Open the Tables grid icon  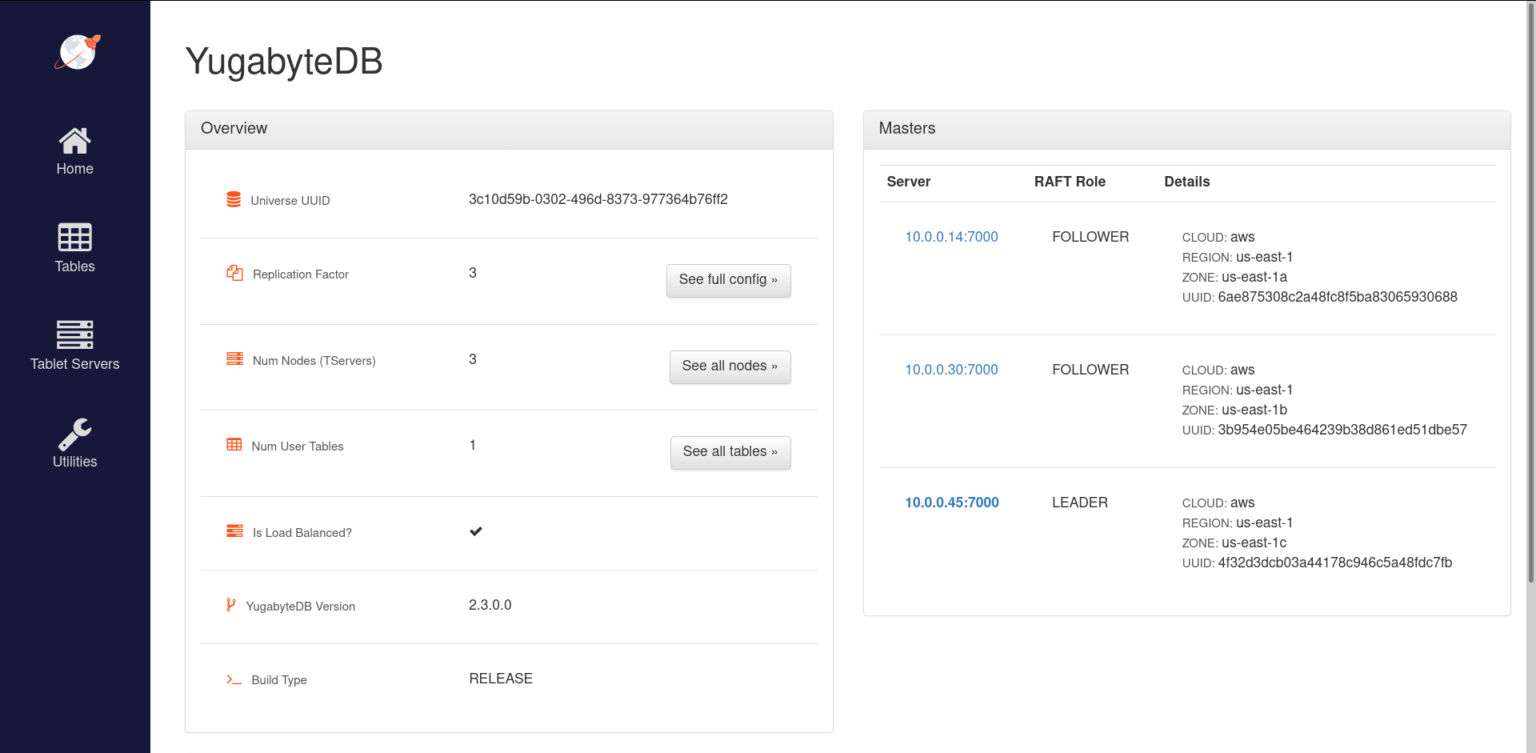click(75, 237)
